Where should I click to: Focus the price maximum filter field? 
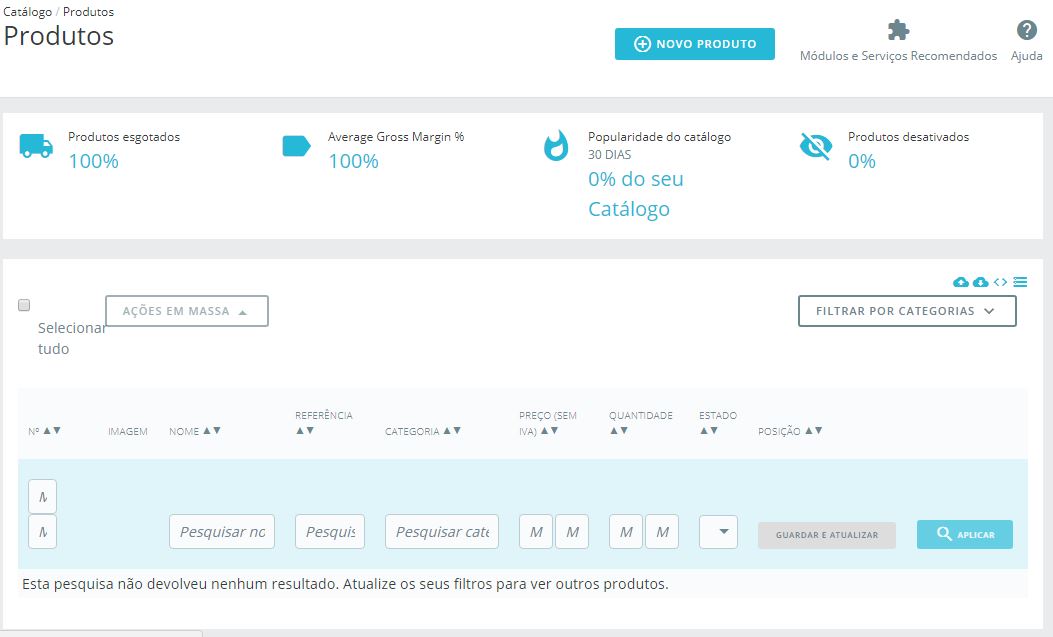[x=572, y=532]
